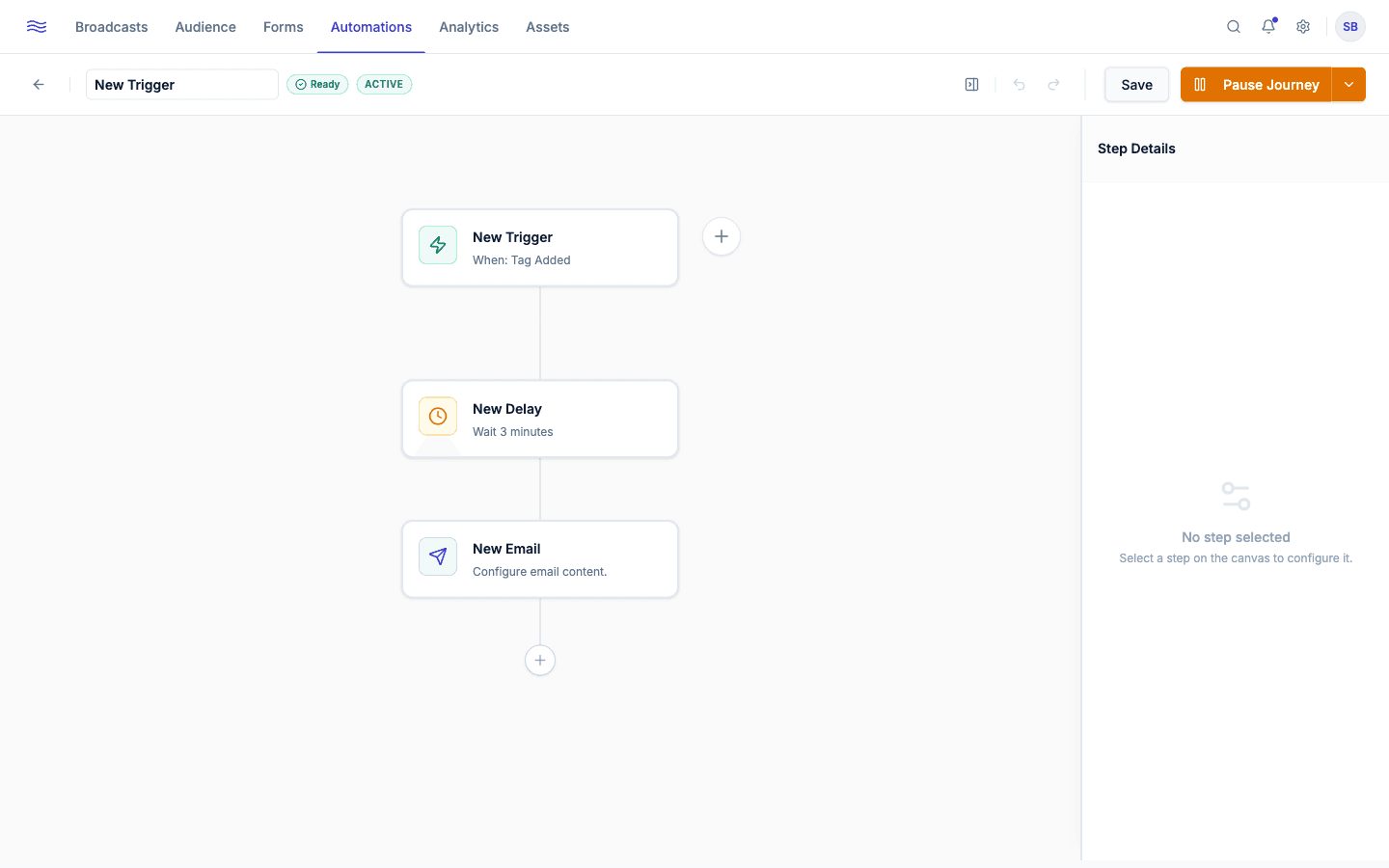Click the ACTIVE status badge
1389x868 pixels.
(x=384, y=85)
